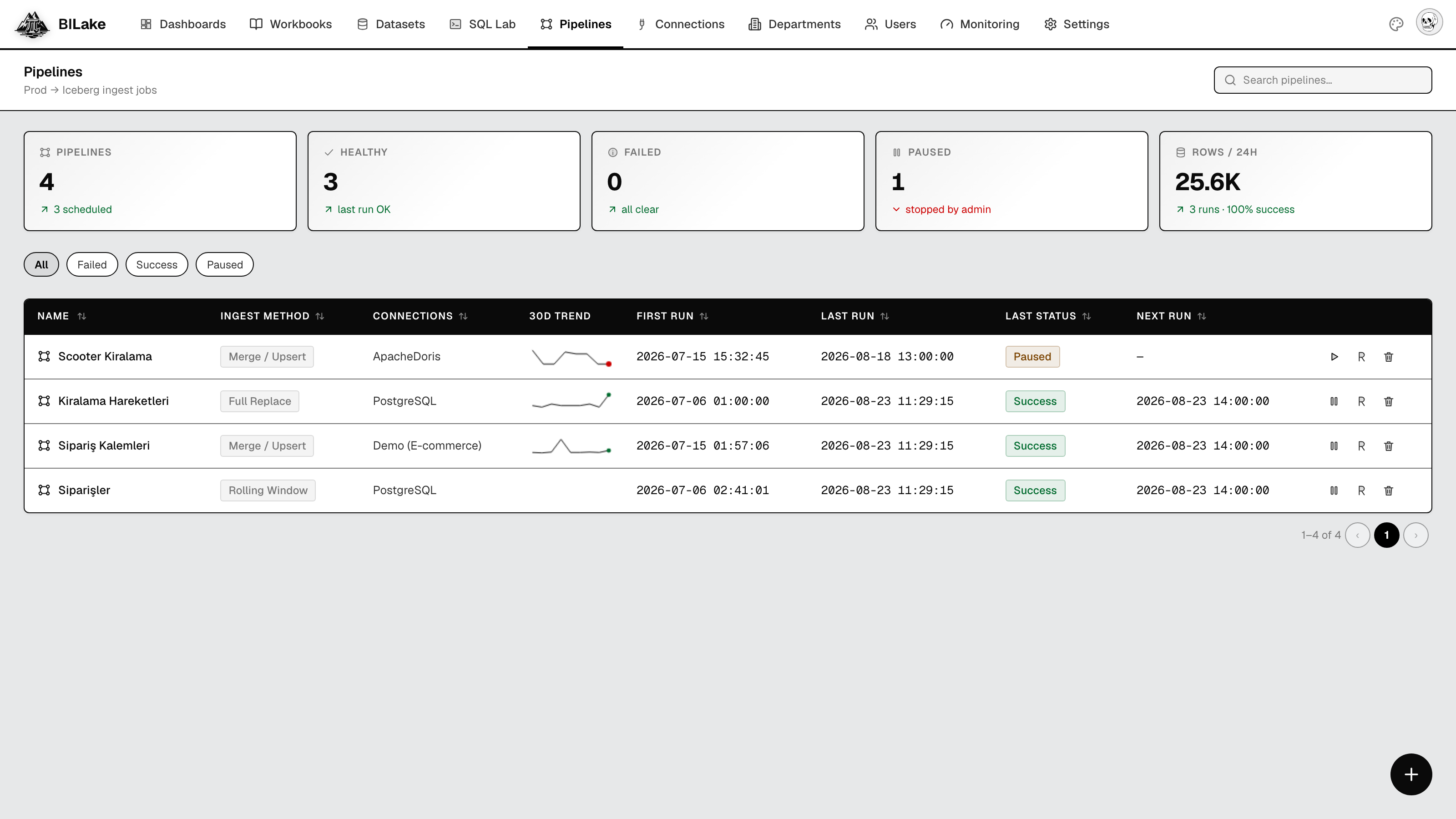1456x819 pixels.
Task: Open the theme palette icon
Action: (x=1396, y=24)
